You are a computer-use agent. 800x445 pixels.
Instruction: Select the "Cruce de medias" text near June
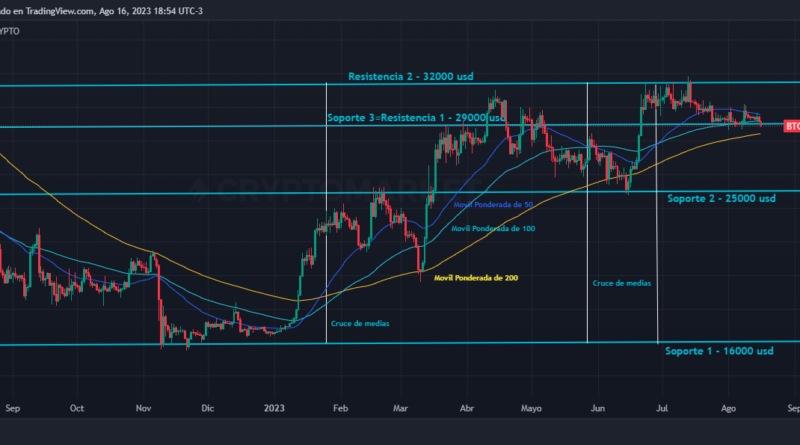click(621, 283)
